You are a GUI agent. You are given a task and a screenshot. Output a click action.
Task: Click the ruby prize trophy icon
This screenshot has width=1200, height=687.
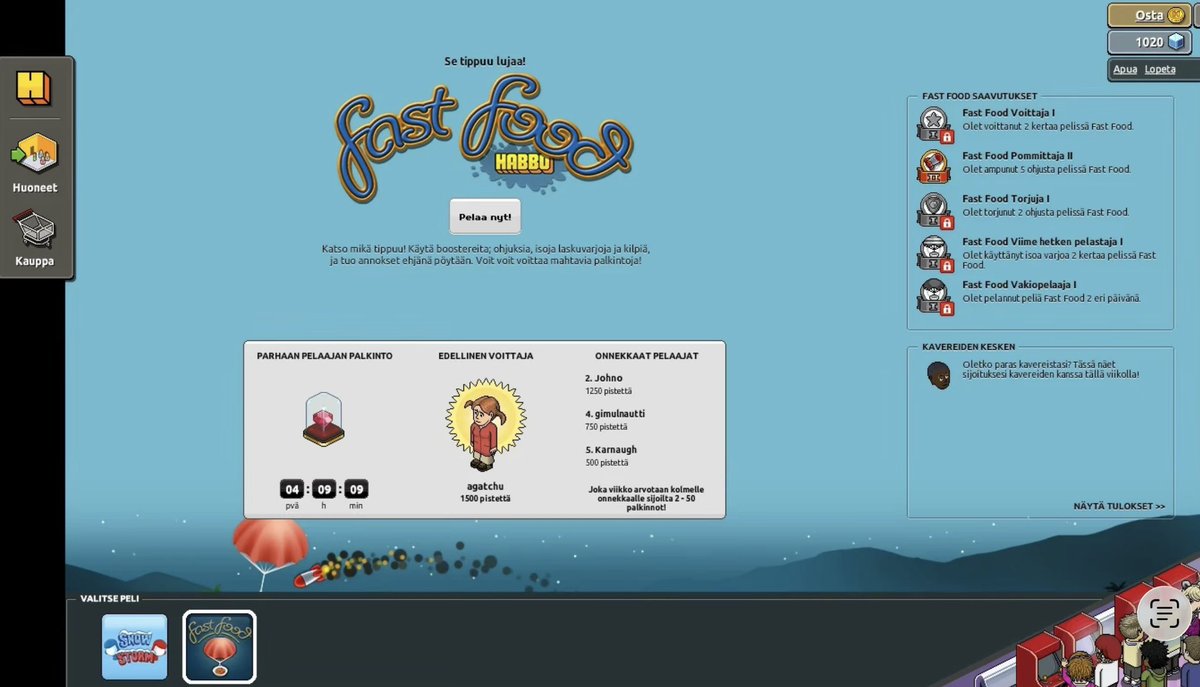click(324, 419)
